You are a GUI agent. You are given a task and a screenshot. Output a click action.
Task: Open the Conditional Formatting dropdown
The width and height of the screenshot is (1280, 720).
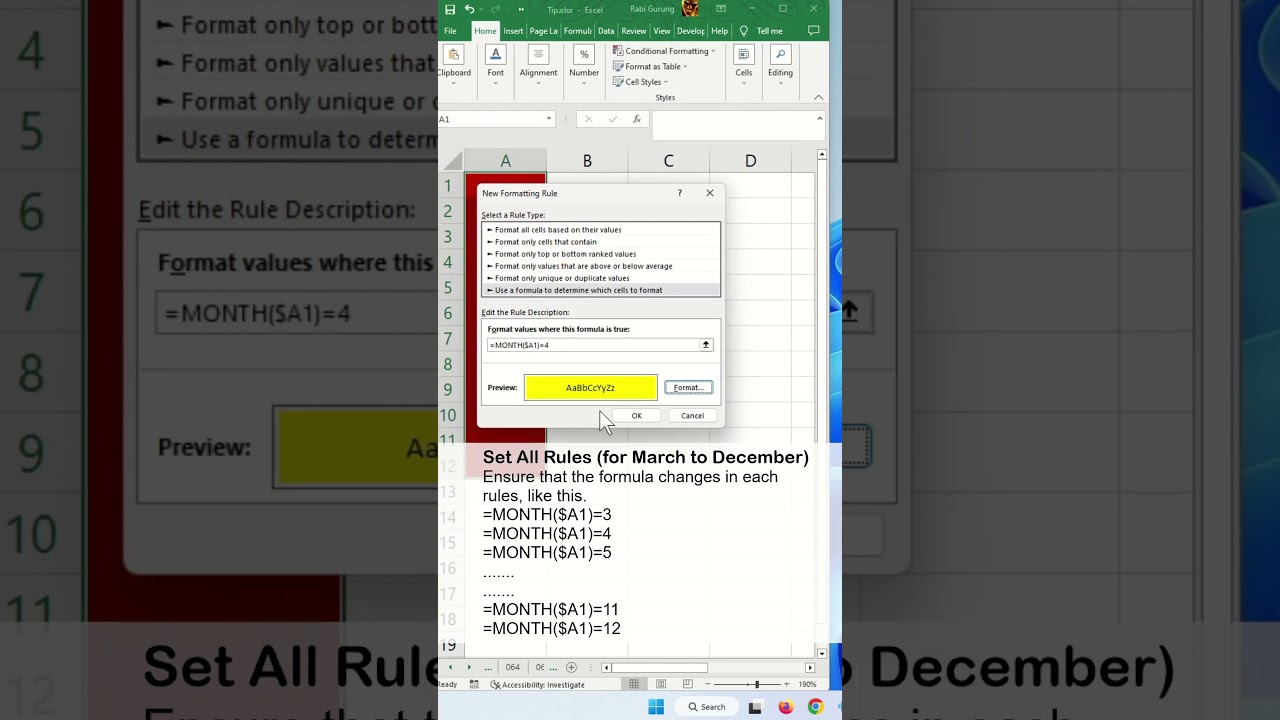664,51
